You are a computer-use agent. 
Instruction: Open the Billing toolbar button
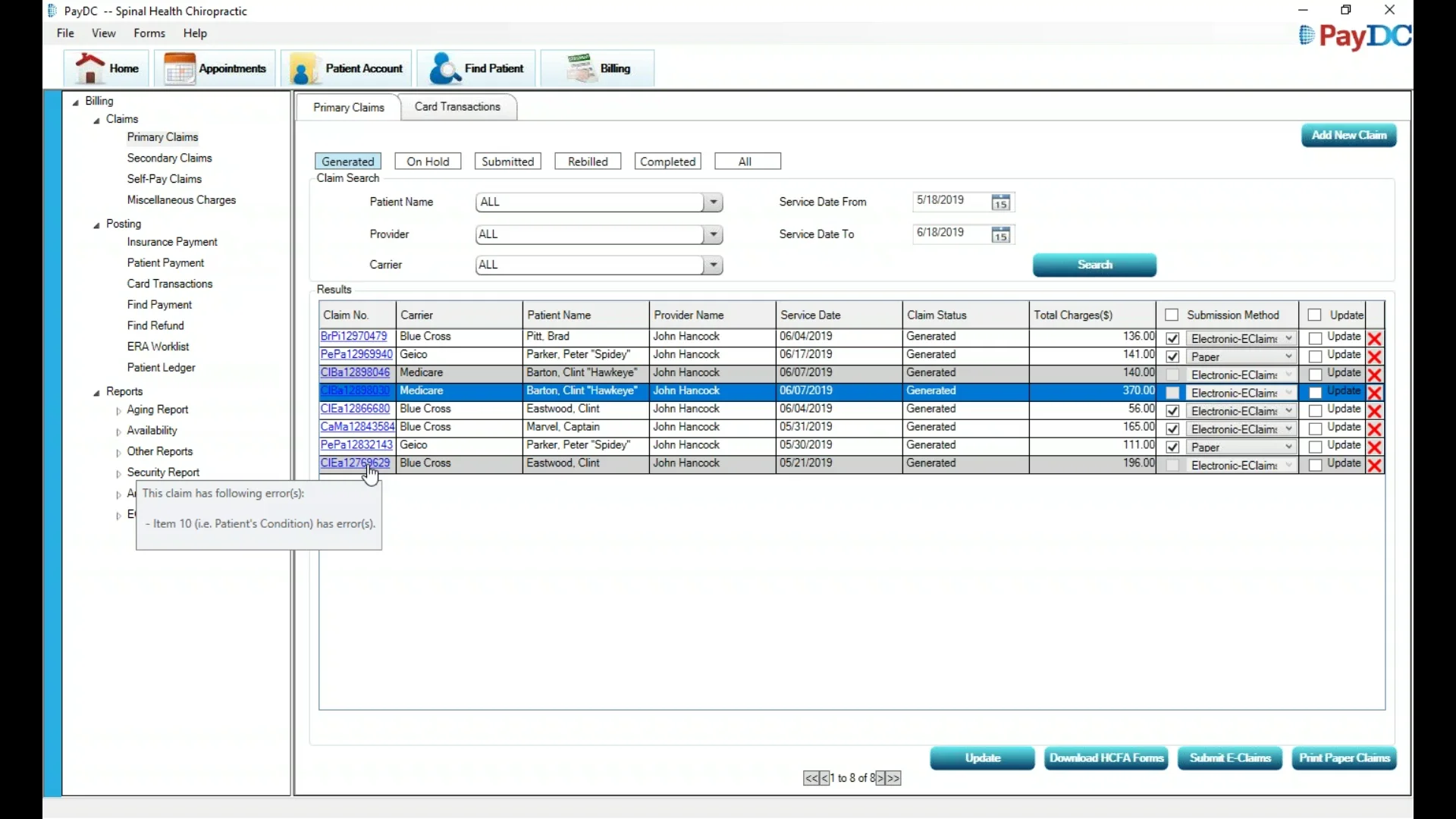598,68
